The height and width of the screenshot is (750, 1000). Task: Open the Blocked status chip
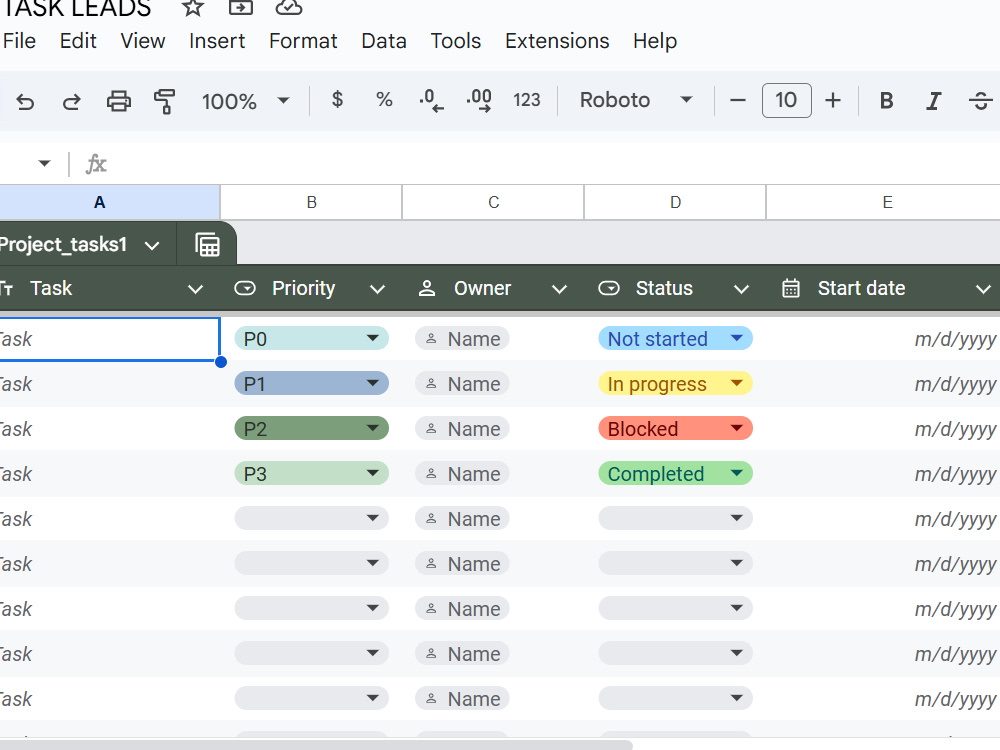[675, 428]
